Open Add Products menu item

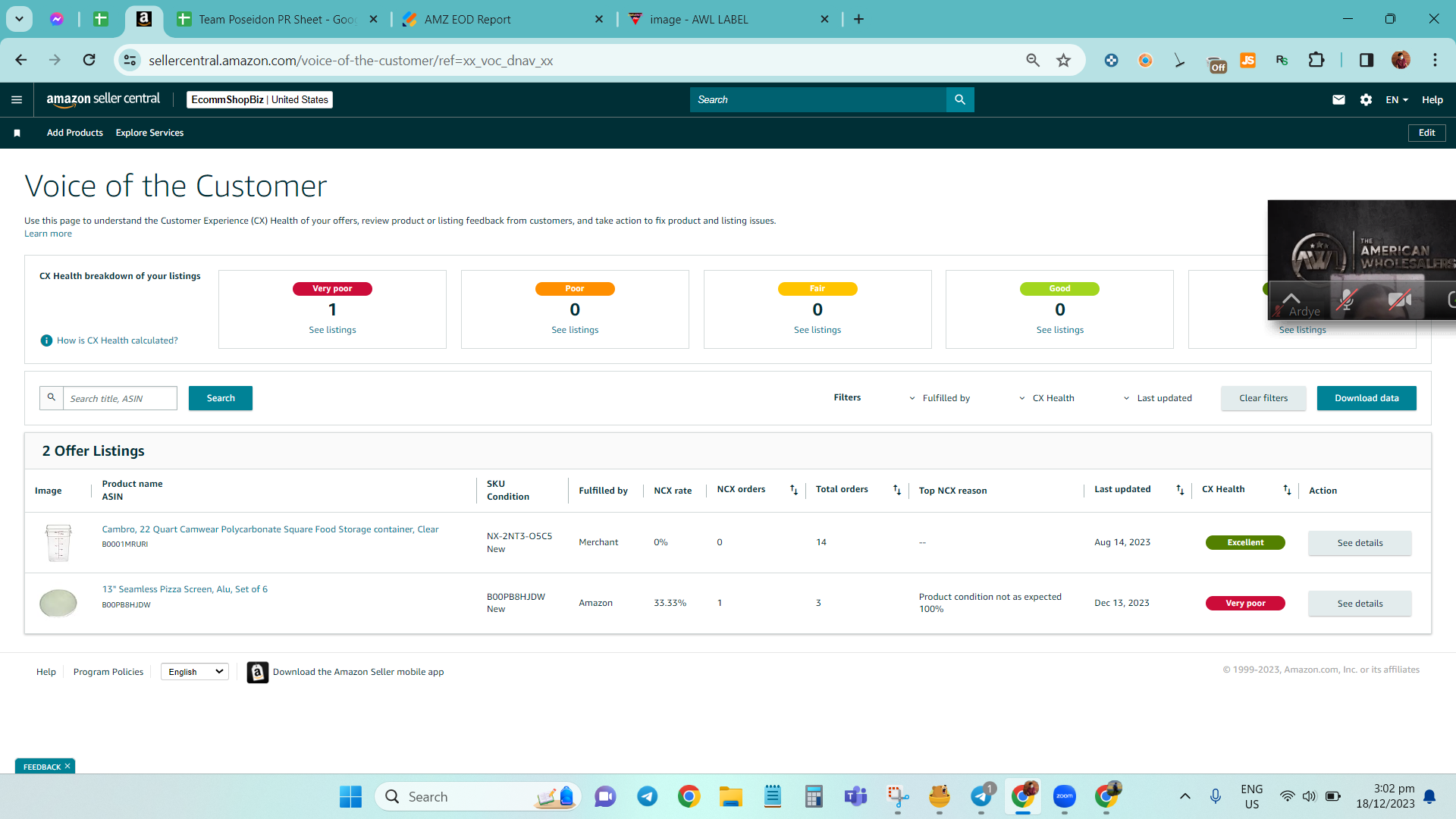(x=75, y=133)
